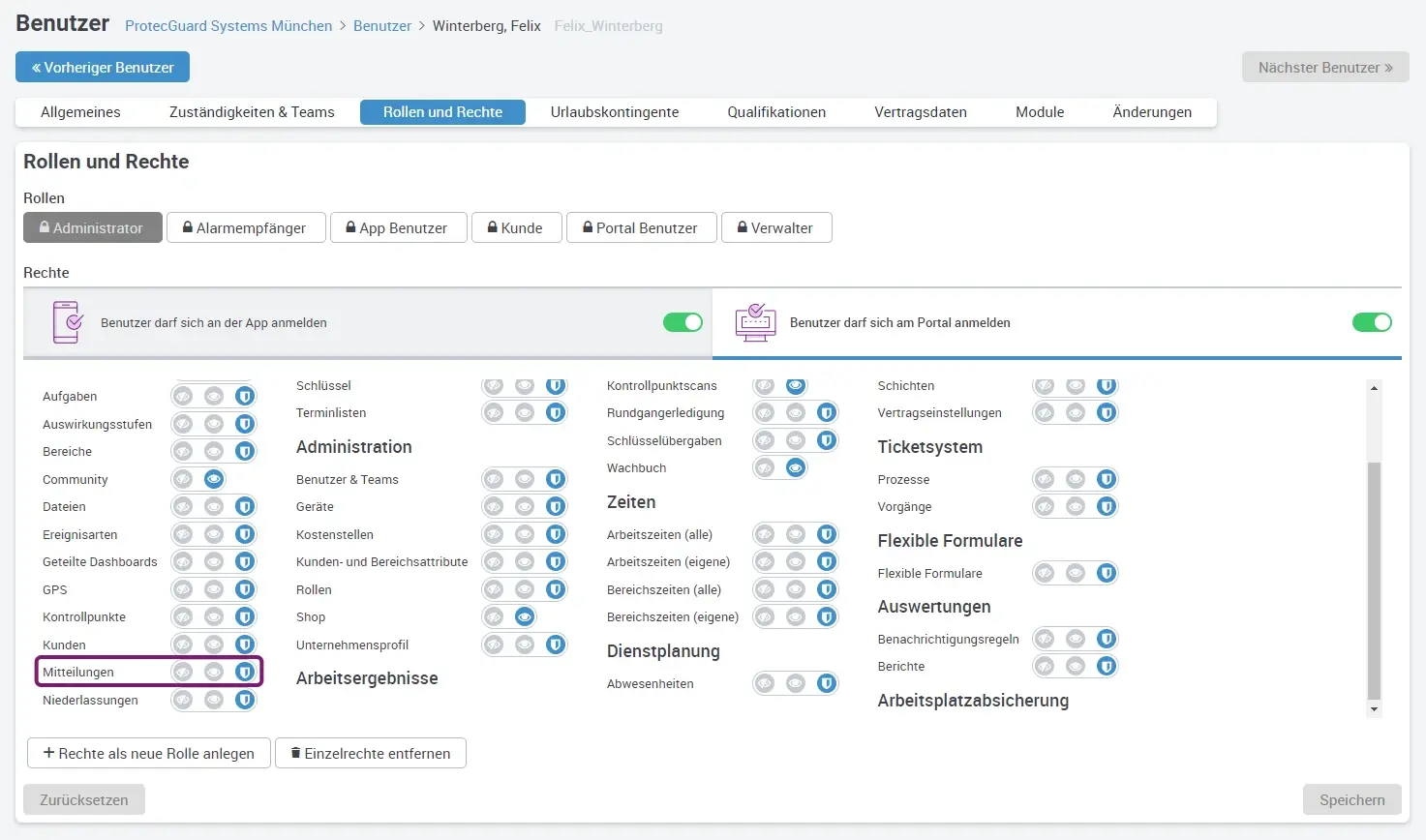The height and width of the screenshot is (840, 1426).
Task: Select the Alarmempfänger role
Action: coord(246,228)
